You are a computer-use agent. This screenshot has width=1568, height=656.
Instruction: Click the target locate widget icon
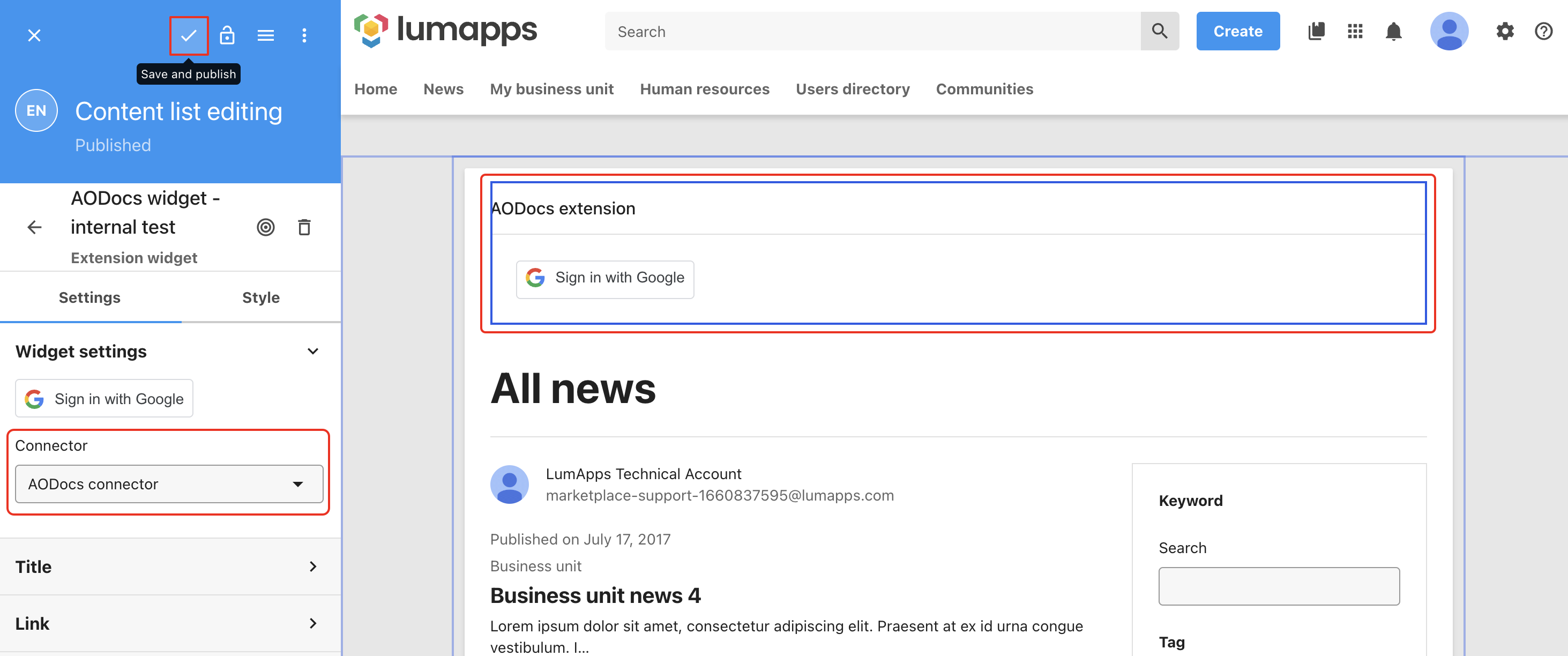265,228
